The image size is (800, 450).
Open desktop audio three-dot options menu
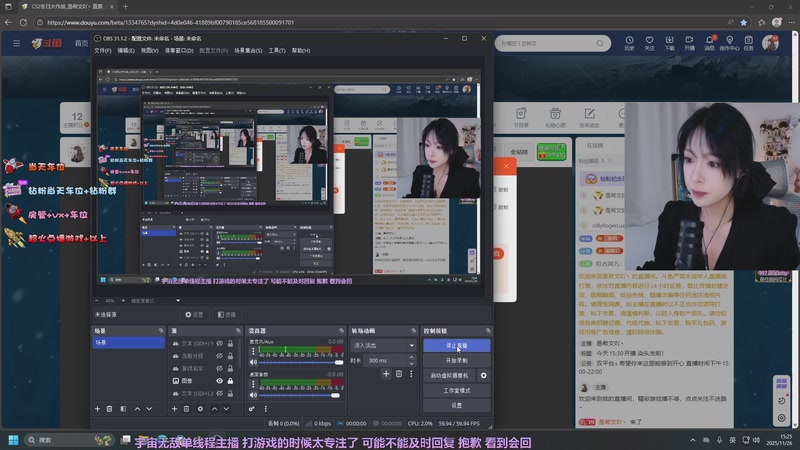pos(253,384)
